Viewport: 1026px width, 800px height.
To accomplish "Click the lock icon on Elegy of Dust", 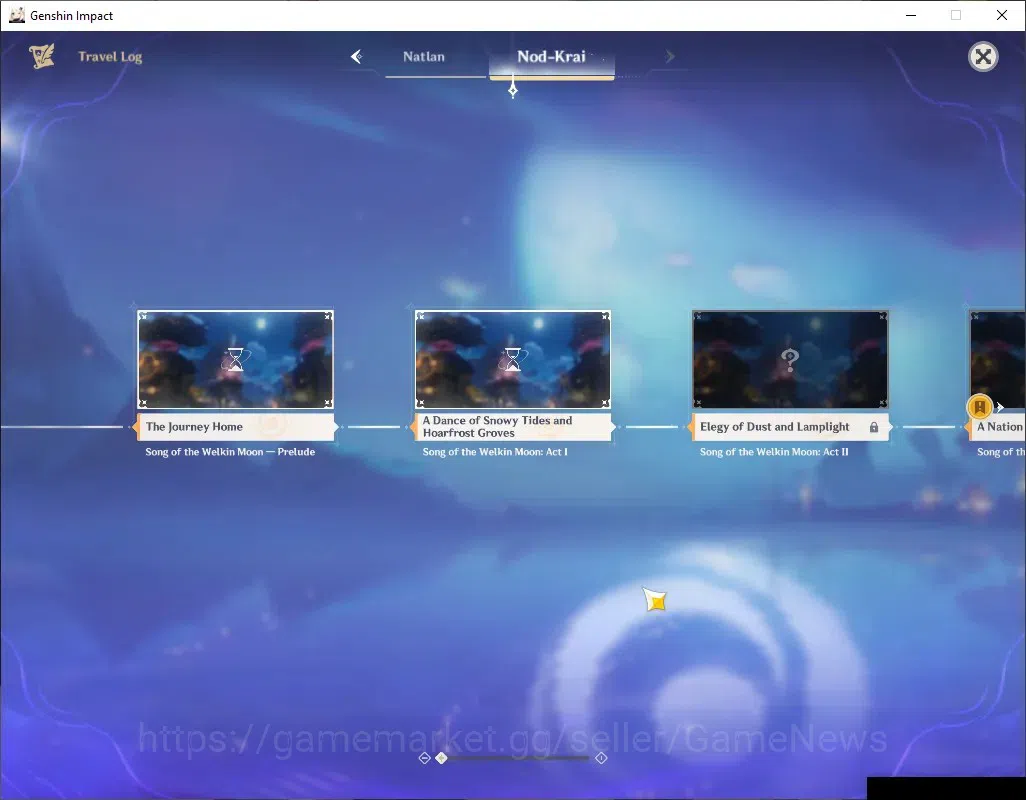I will (874, 427).
